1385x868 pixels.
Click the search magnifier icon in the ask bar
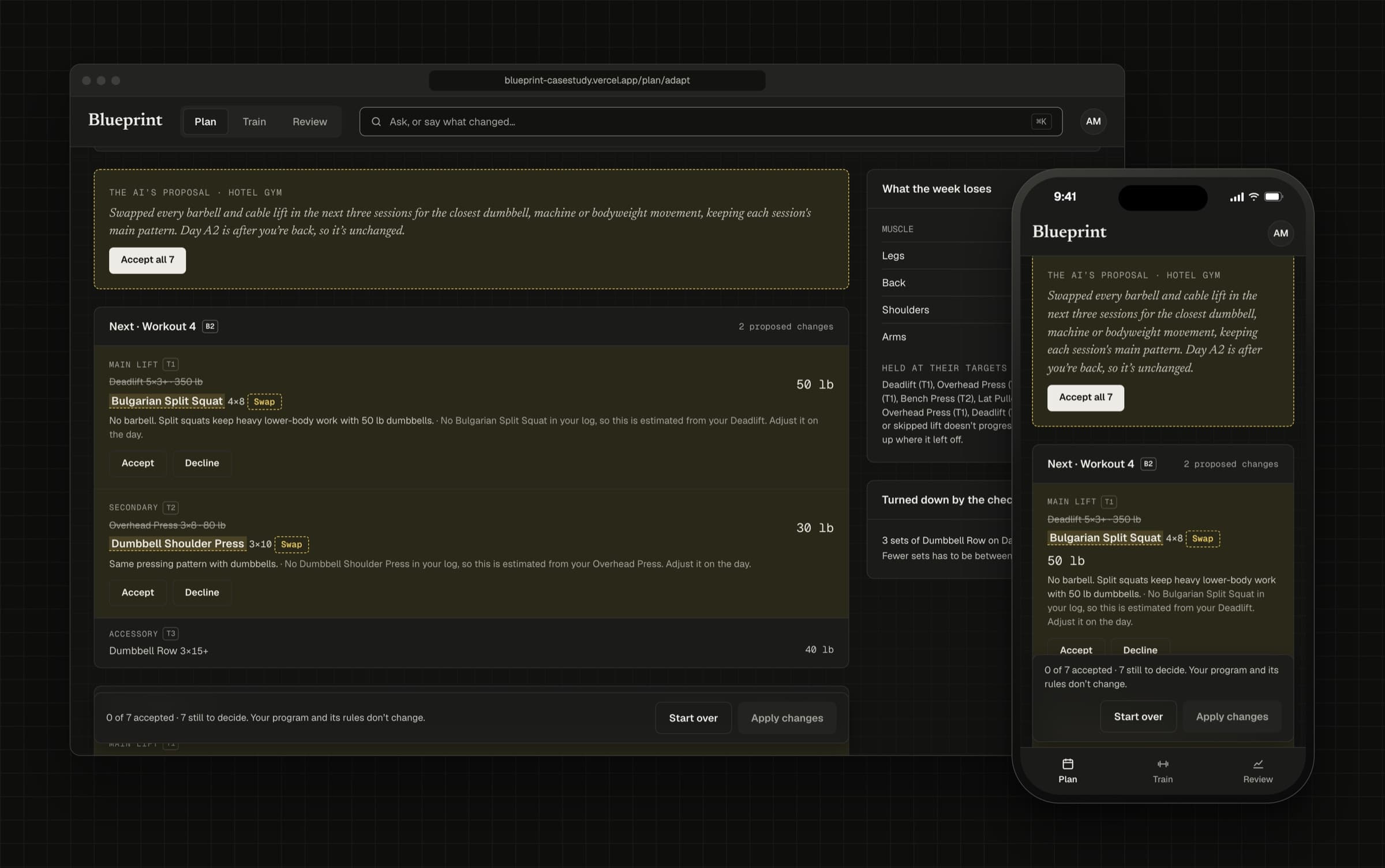pos(376,122)
